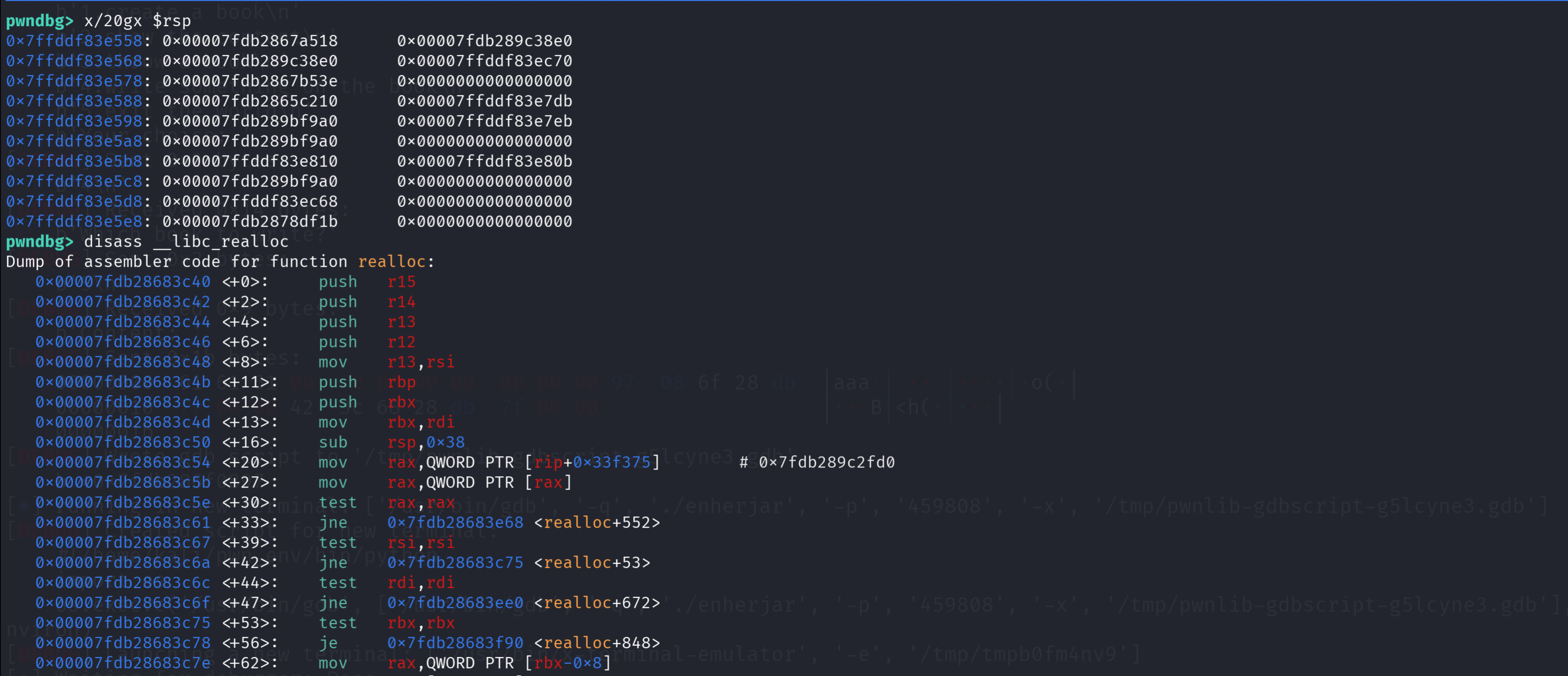Select value 0x00007fdb2878df1b

[x=250, y=221]
